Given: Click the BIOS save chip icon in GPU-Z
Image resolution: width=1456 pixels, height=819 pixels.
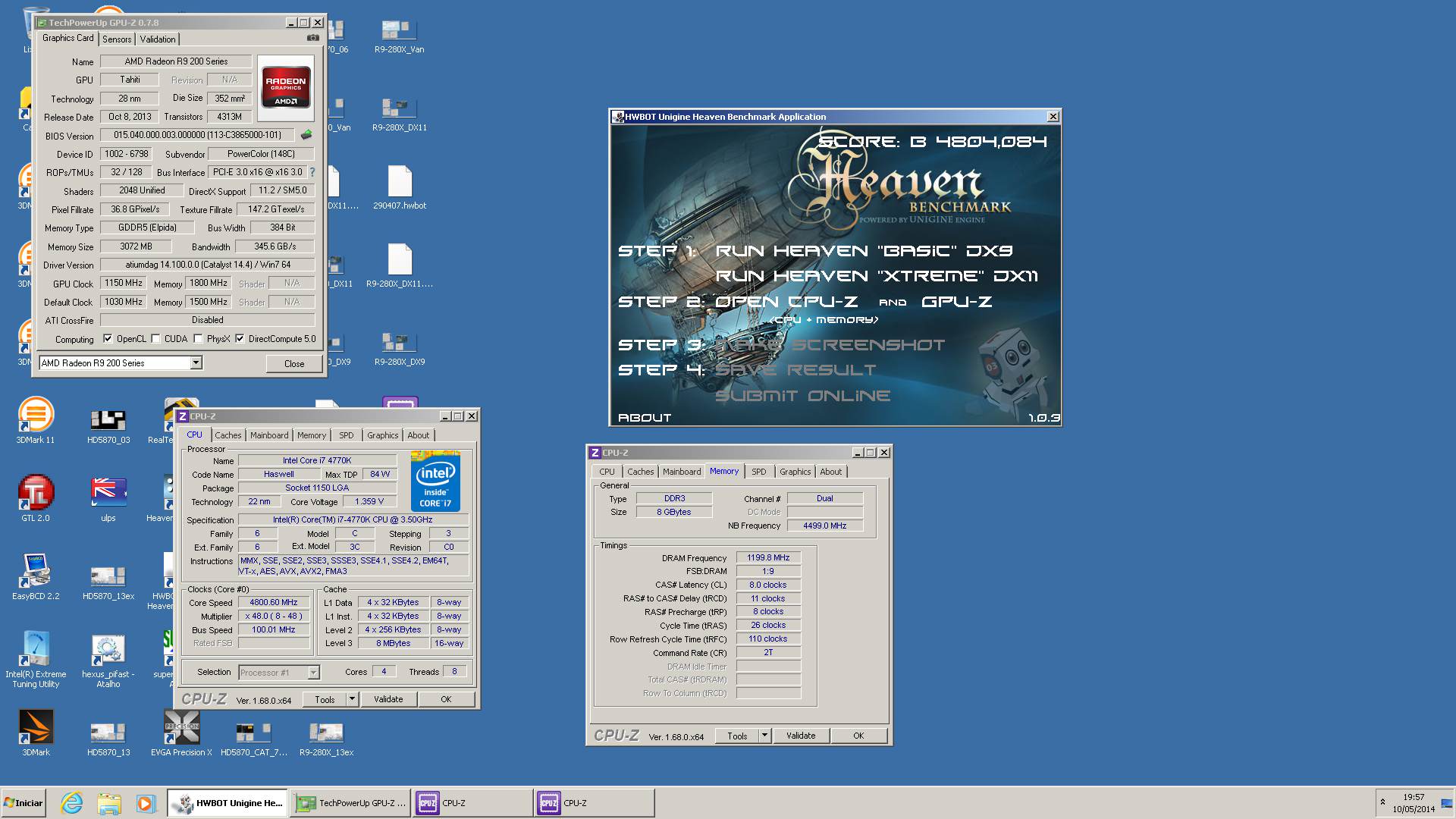Looking at the screenshot, I should pos(306,135).
